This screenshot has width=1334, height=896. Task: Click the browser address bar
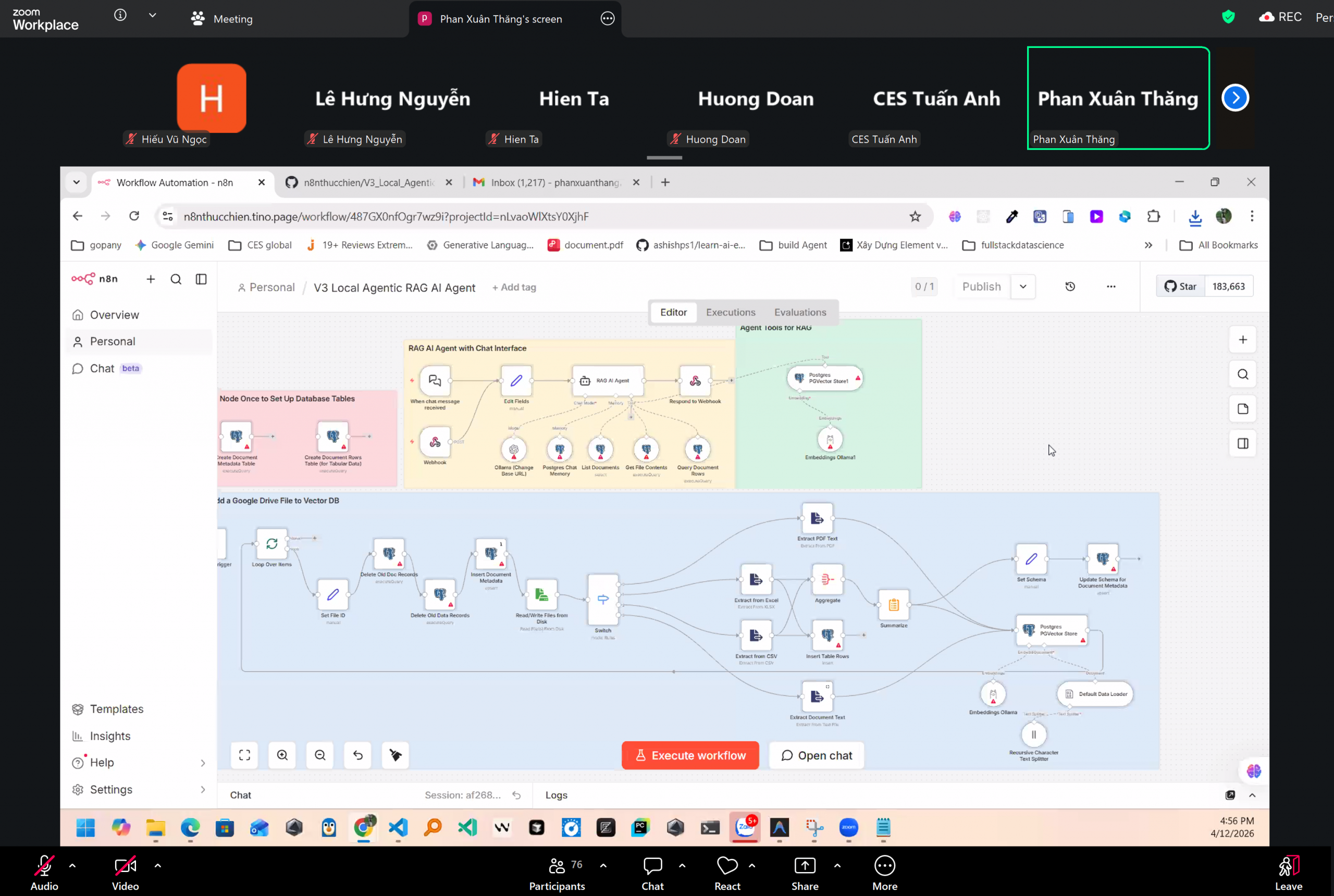[514, 217]
